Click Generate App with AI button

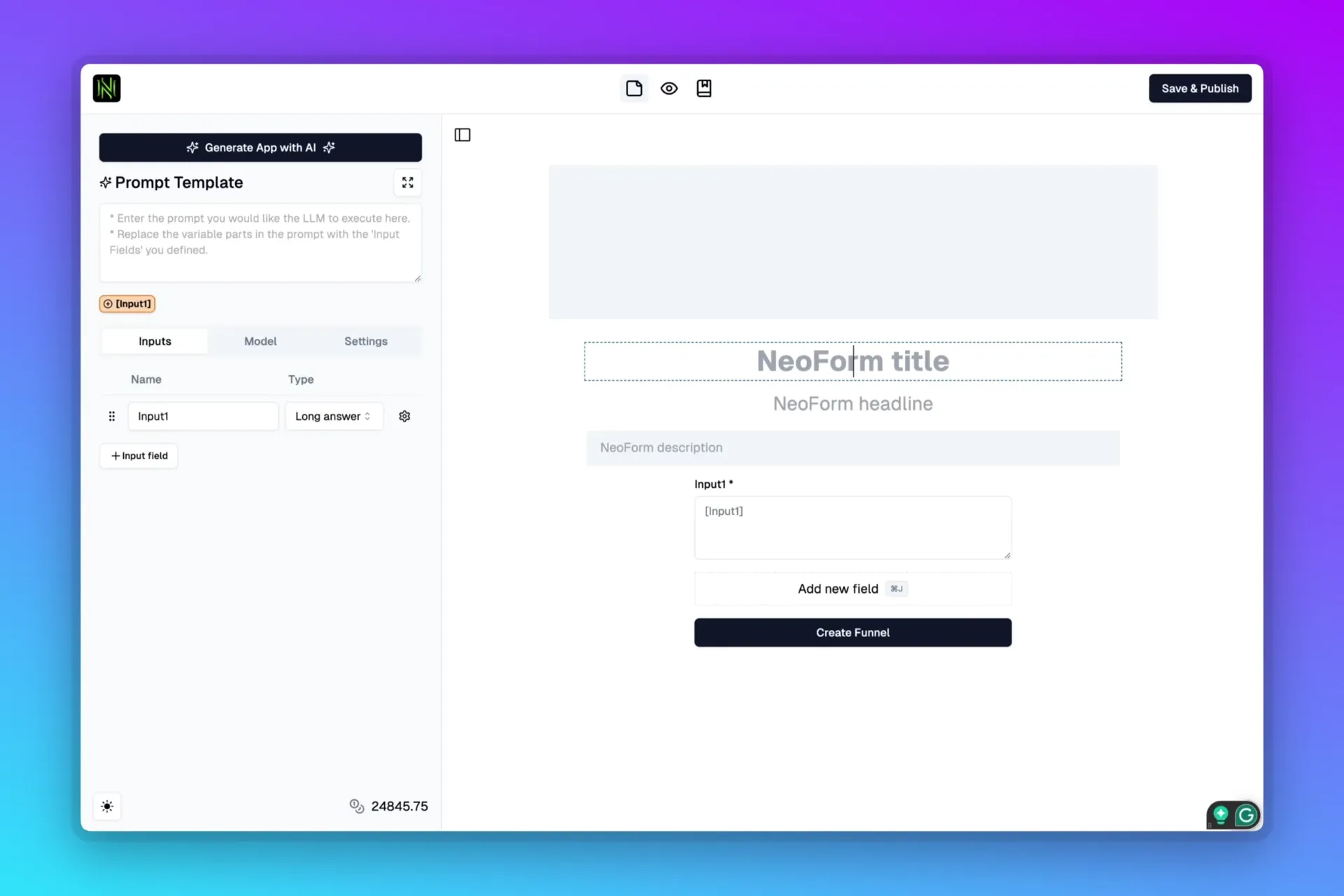260,147
